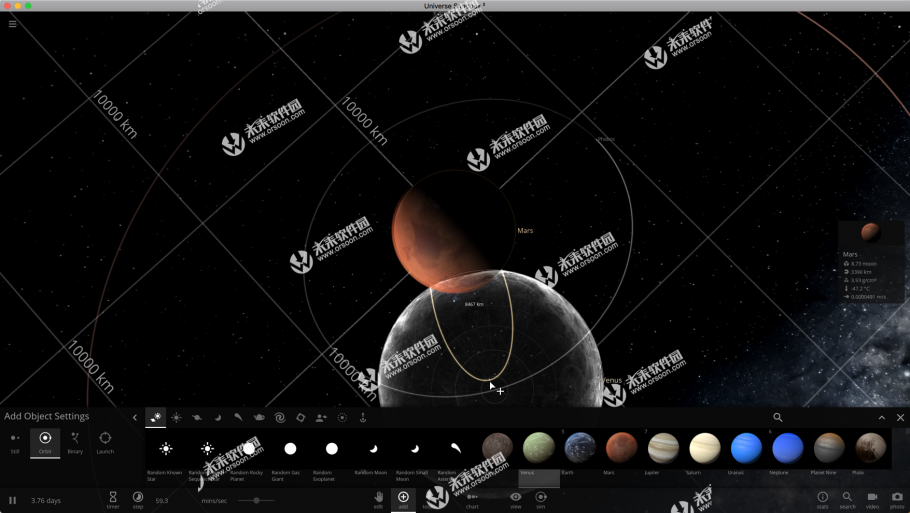Search objects with the add panel magnifier
The width and height of the screenshot is (910, 513).
(x=778, y=417)
